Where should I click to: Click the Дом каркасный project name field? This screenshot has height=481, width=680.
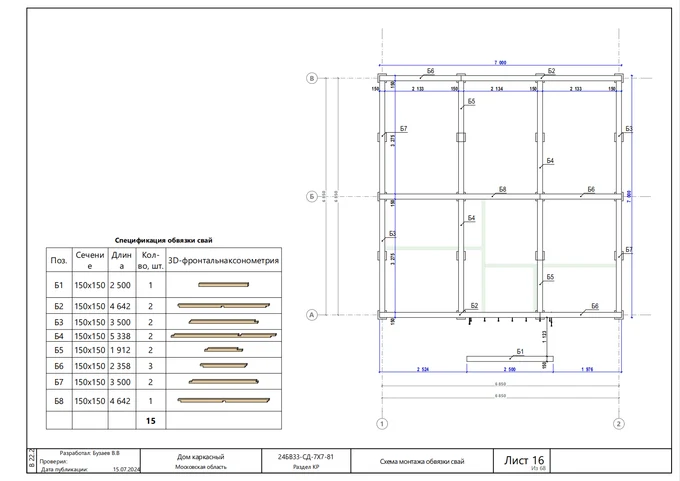pos(200,456)
